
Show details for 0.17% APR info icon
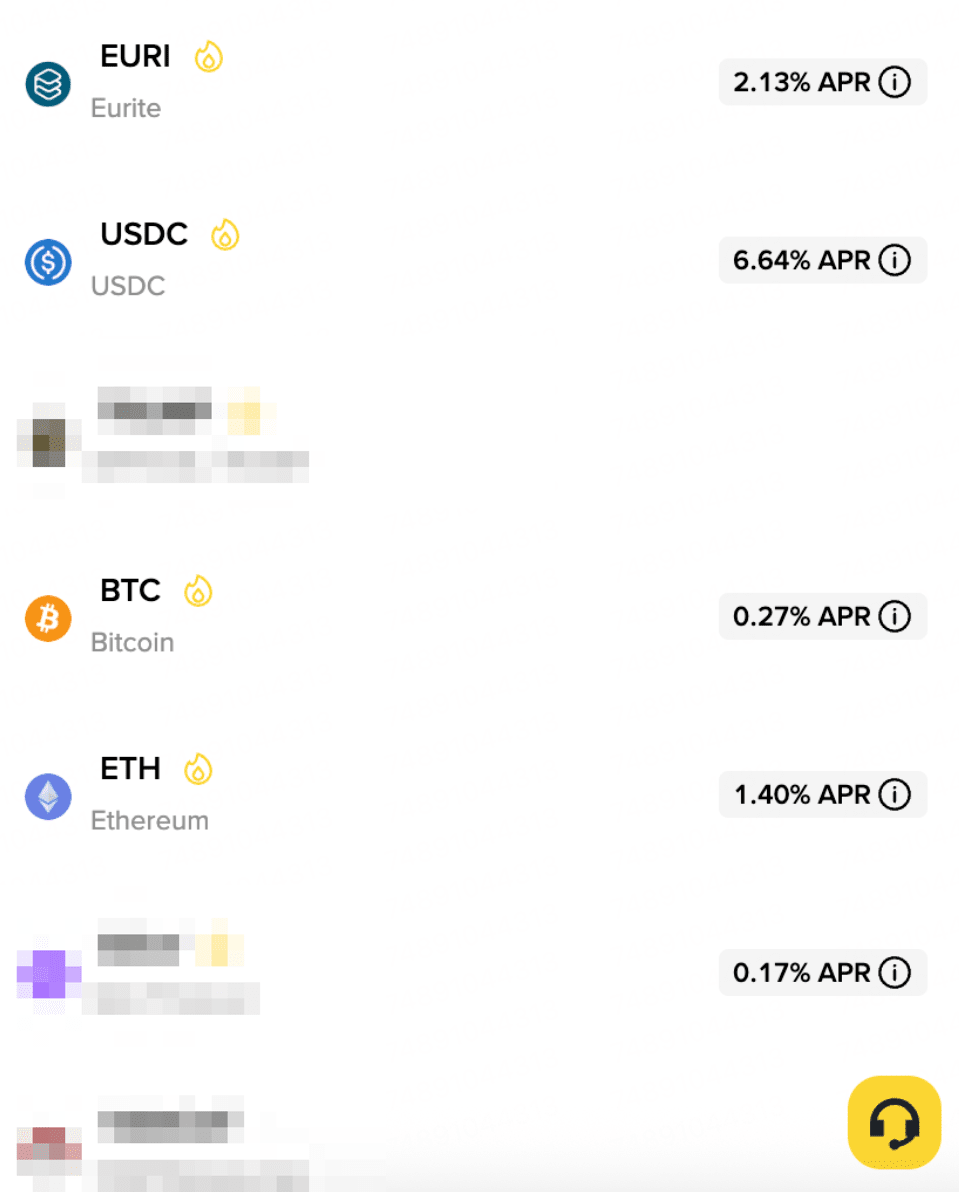point(894,973)
